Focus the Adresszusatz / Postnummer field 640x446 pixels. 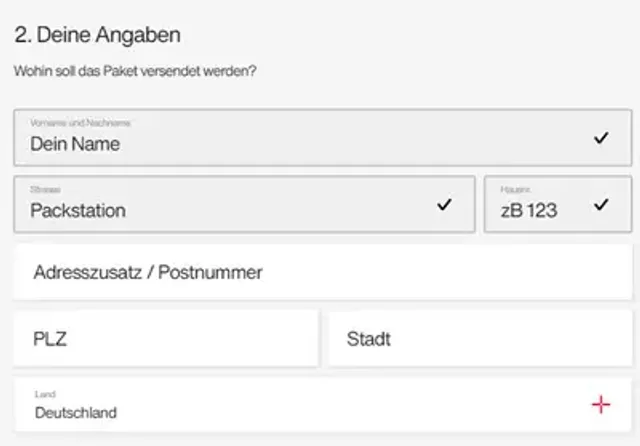[322, 272]
